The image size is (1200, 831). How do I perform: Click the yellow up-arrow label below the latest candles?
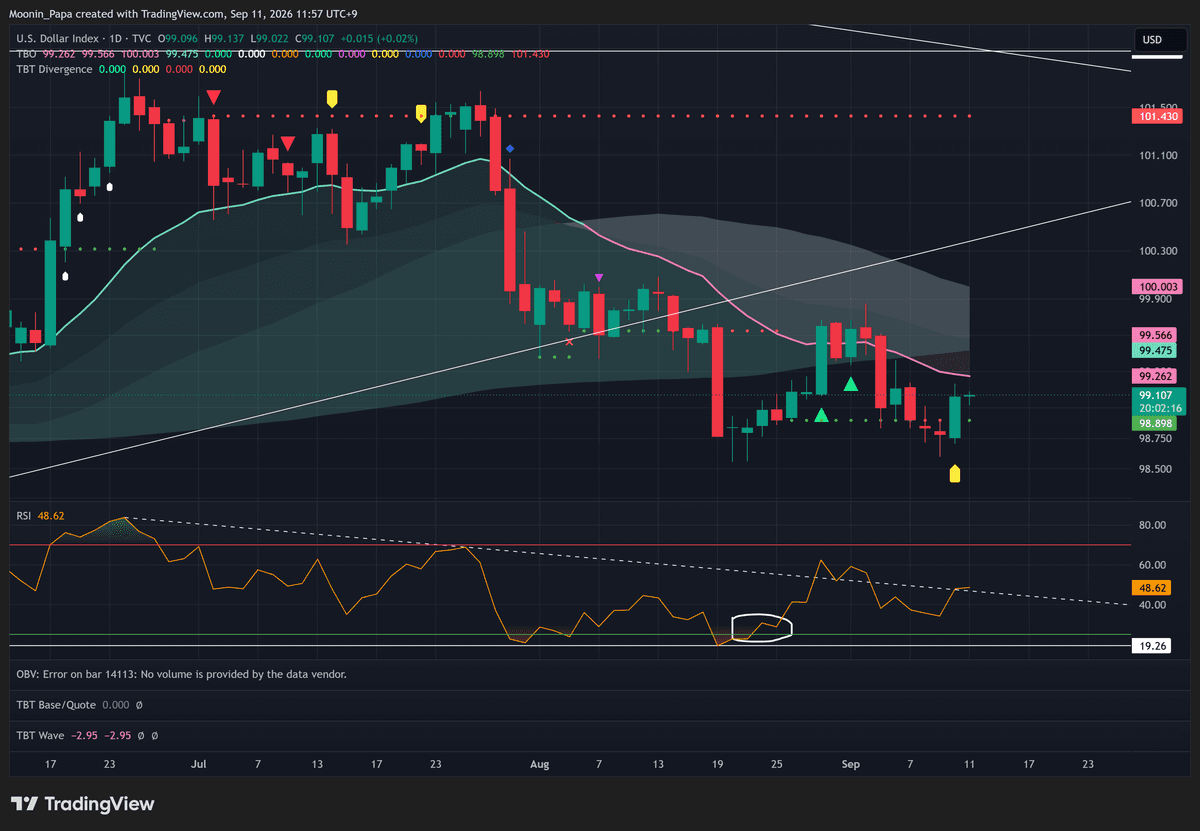coord(954,474)
